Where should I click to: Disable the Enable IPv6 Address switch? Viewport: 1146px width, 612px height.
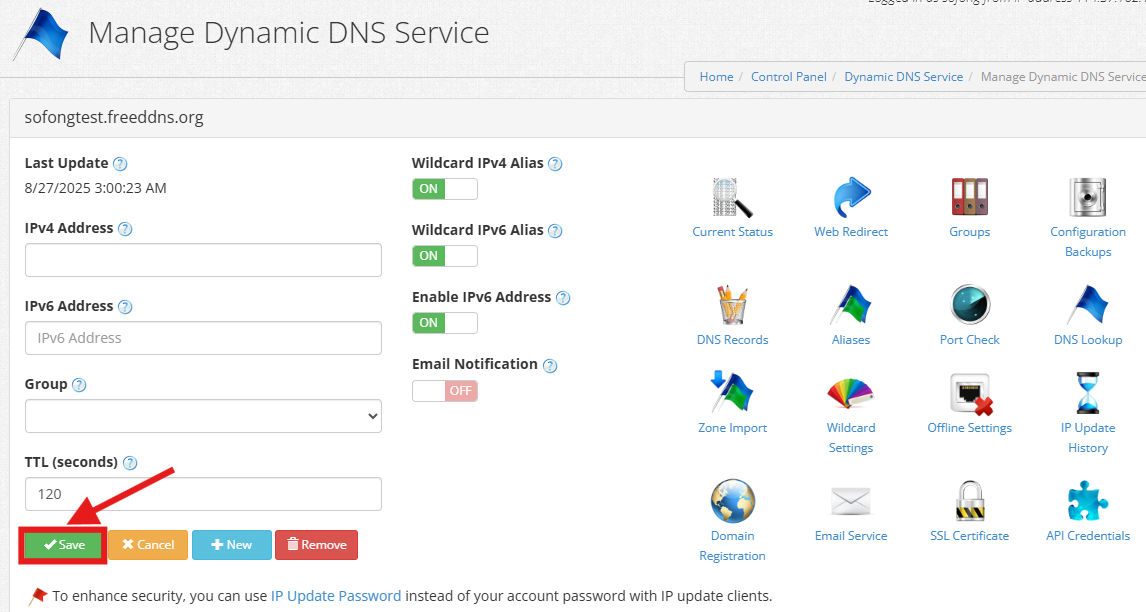445,323
